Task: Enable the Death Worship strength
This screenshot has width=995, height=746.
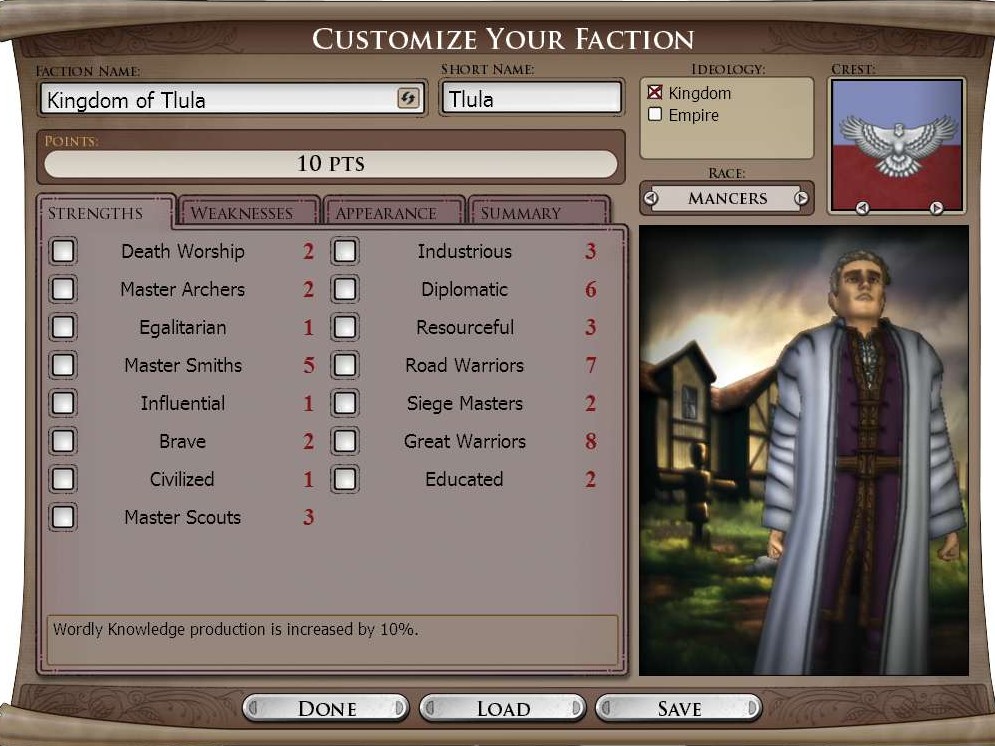Action: click(63, 251)
